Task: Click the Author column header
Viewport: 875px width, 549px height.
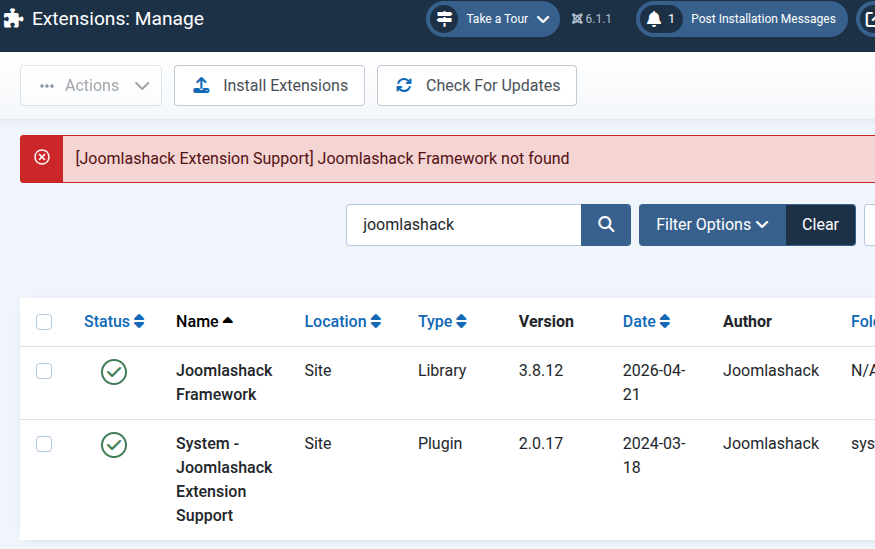Action: [x=747, y=321]
